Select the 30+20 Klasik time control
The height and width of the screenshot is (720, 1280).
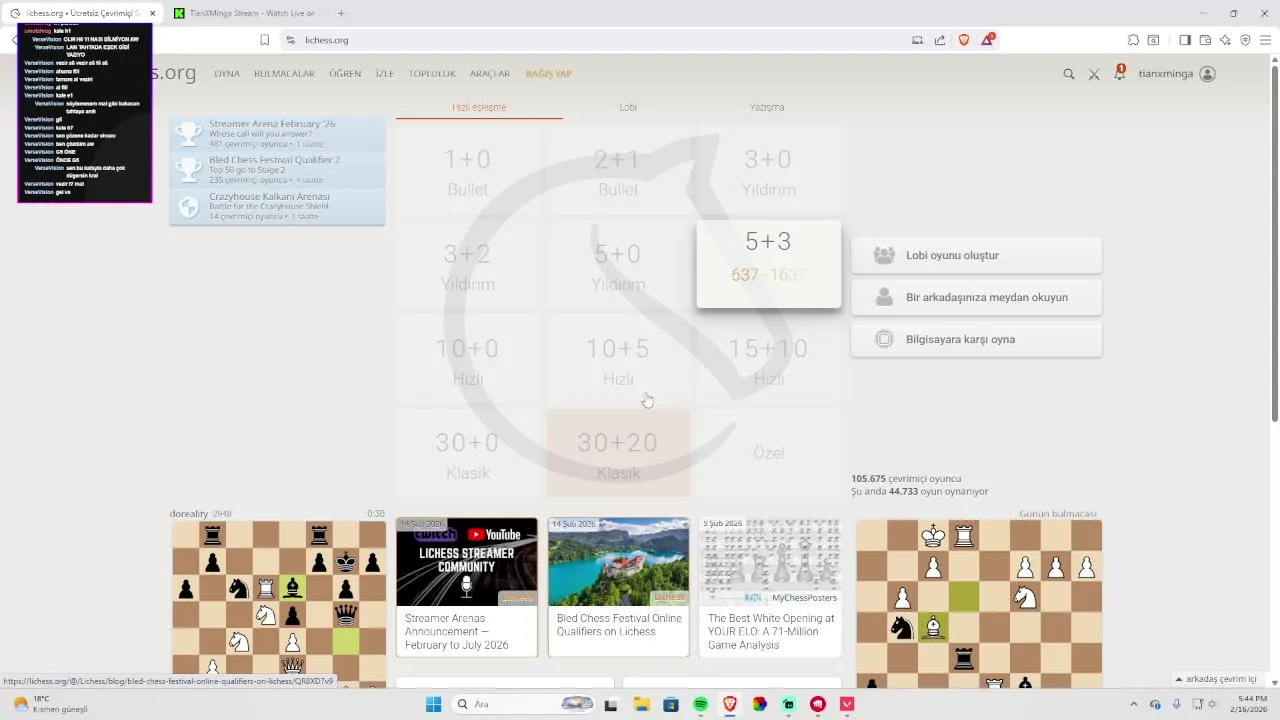tap(618, 454)
